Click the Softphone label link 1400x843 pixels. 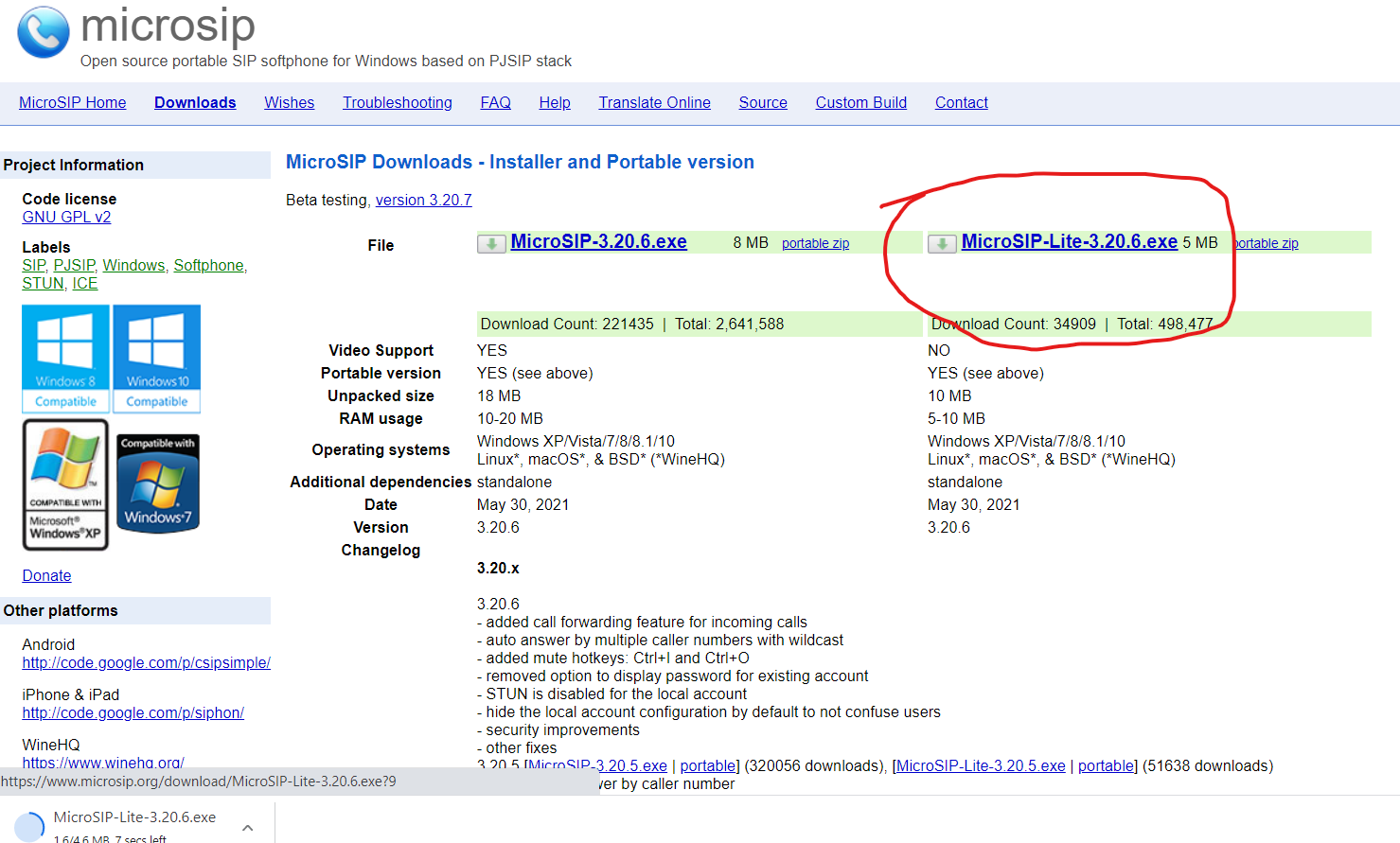click(209, 265)
